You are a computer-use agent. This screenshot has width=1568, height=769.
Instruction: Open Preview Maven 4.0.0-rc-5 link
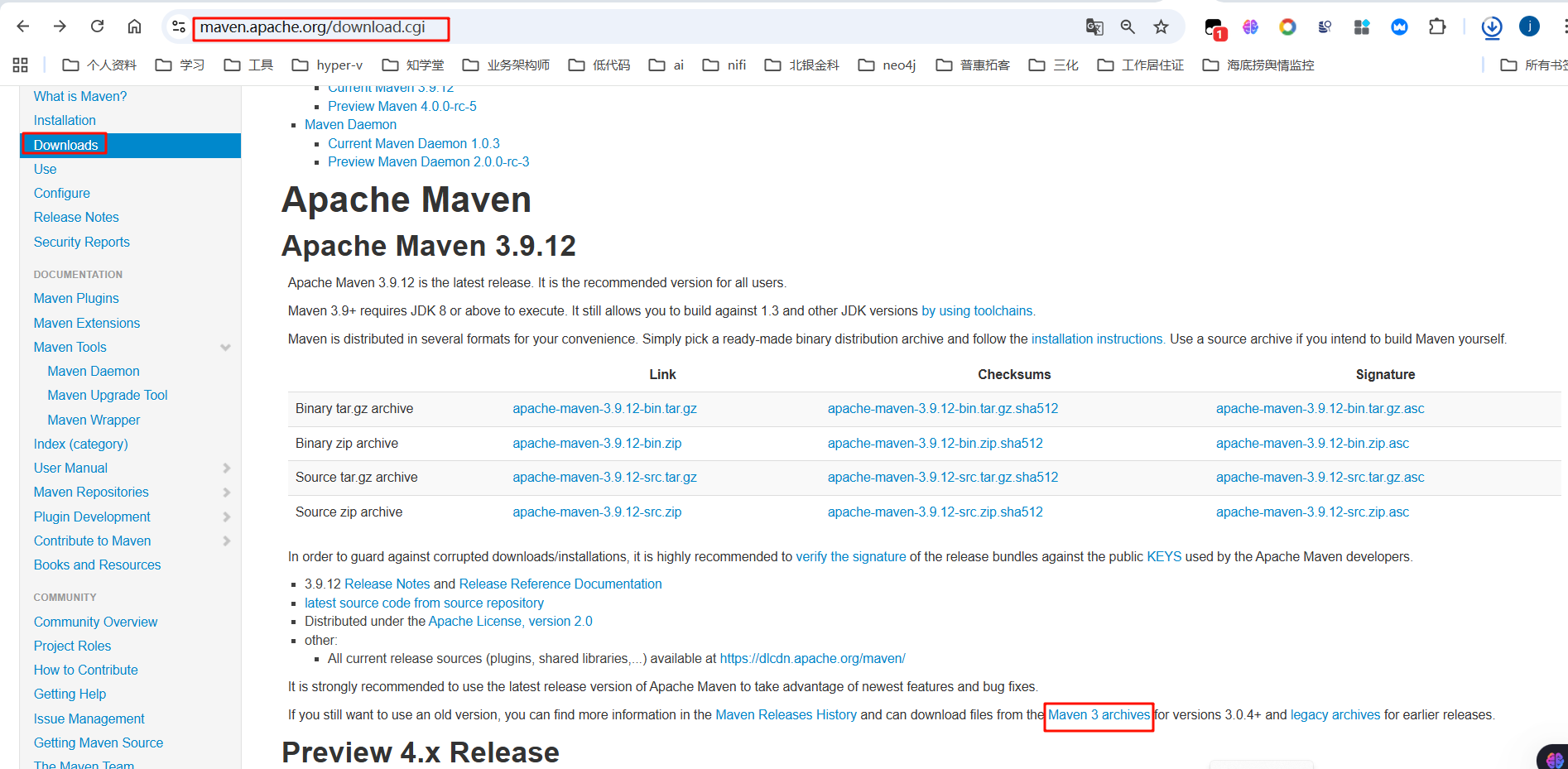tap(402, 106)
